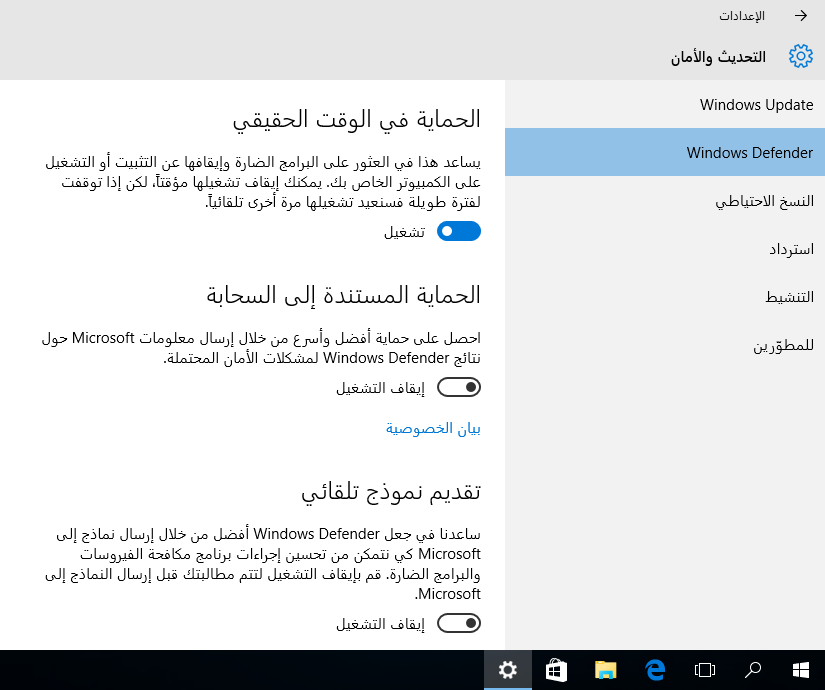
Task: Open Task View on the taskbar
Action: click(x=705, y=670)
